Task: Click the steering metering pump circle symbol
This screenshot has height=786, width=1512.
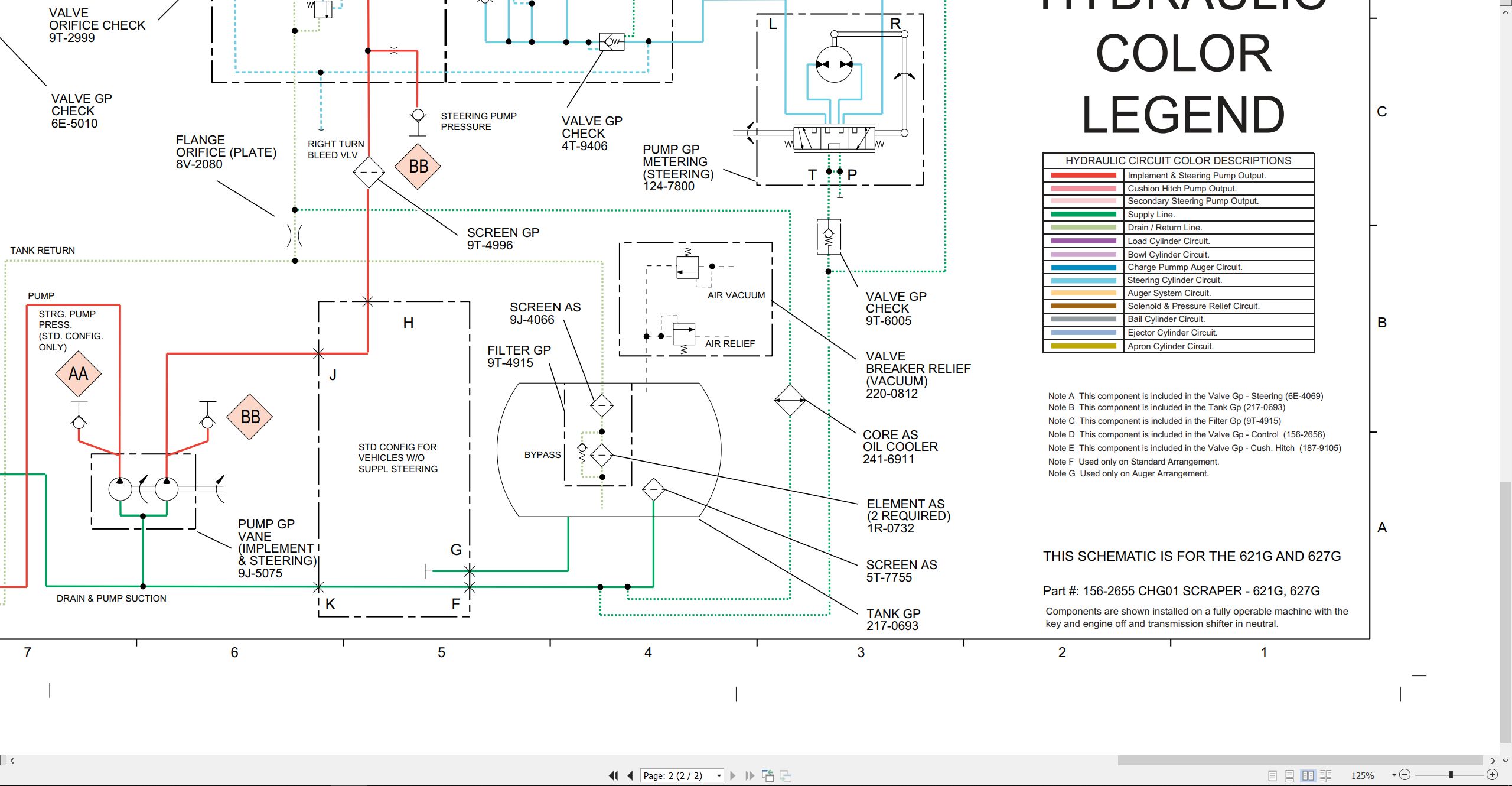Action: (834, 64)
